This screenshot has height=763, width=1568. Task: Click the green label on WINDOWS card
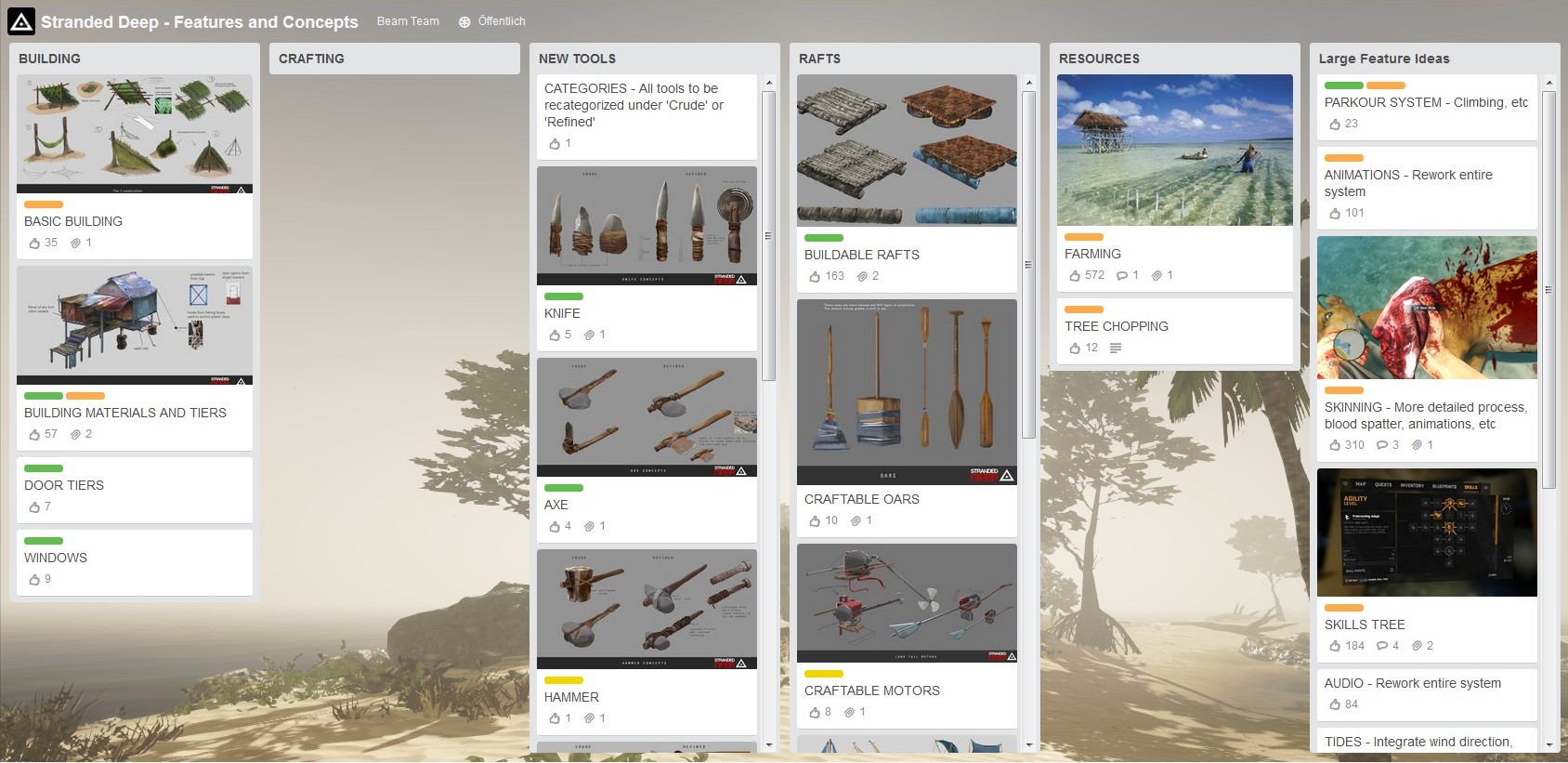tap(44, 541)
